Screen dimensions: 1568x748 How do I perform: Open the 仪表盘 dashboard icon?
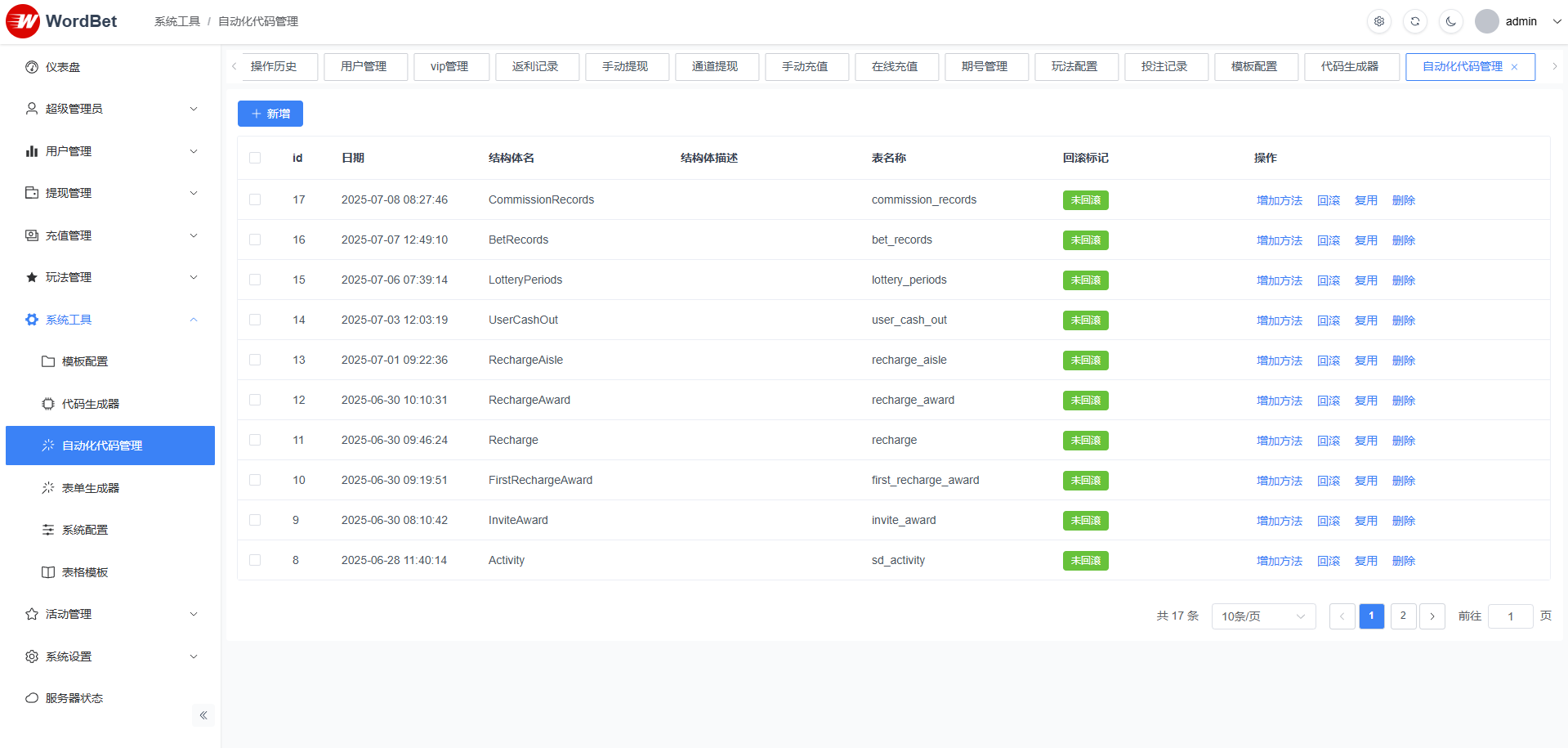coord(32,67)
